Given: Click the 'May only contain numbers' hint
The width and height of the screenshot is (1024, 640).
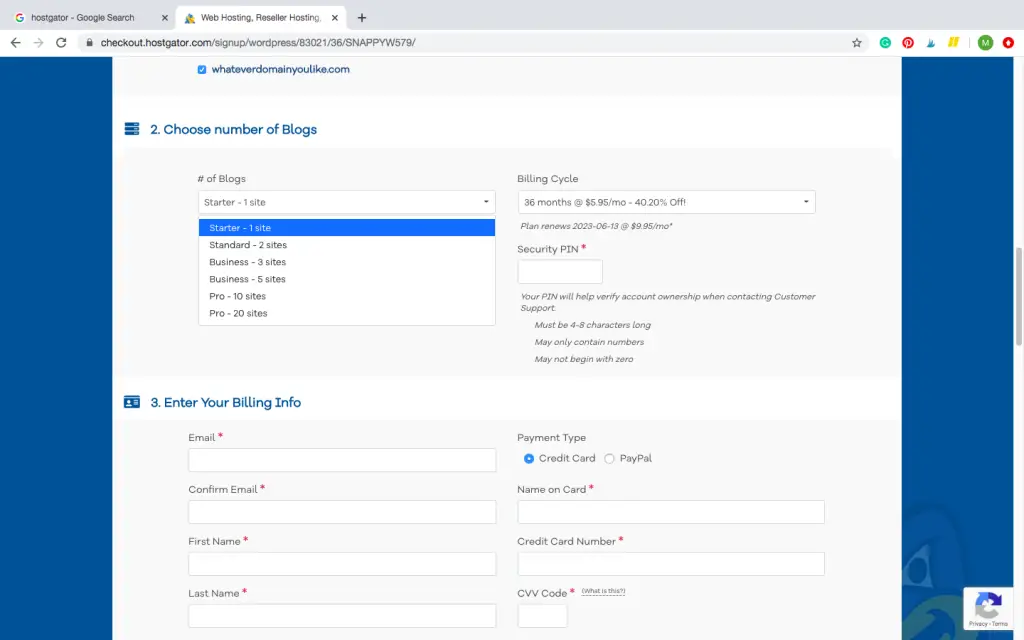Looking at the screenshot, I should (x=589, y=342).
